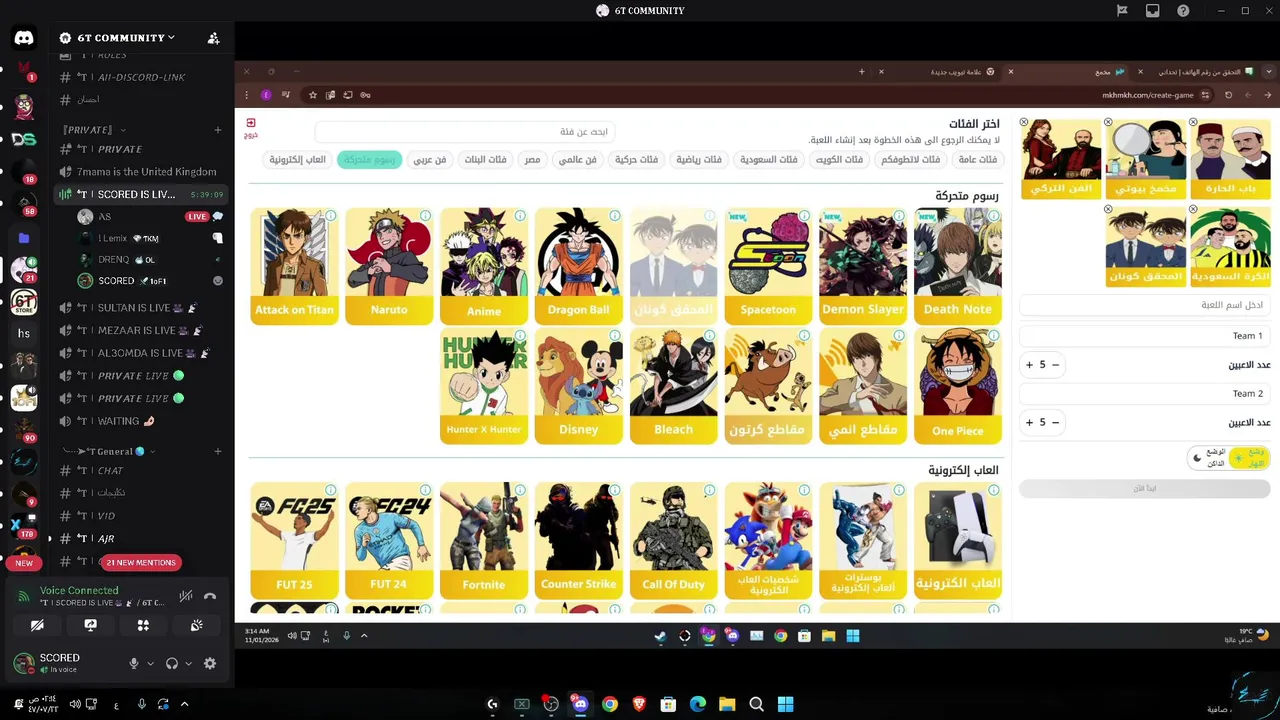
Task: Open the invite people icon beside 6T COMMUNITY
Action: click(x=213, y=38)
